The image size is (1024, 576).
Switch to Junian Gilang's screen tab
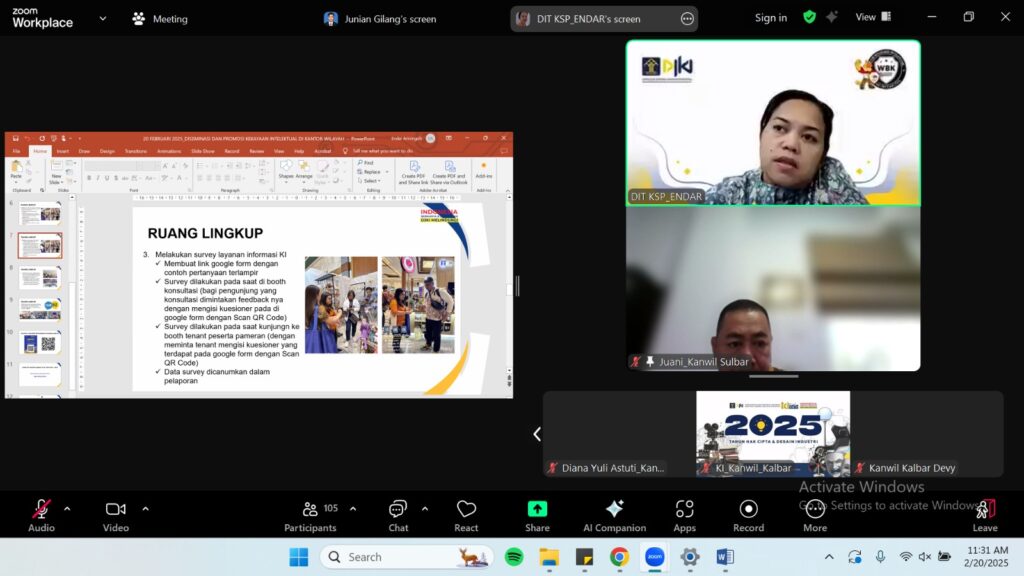coord(380,19)
